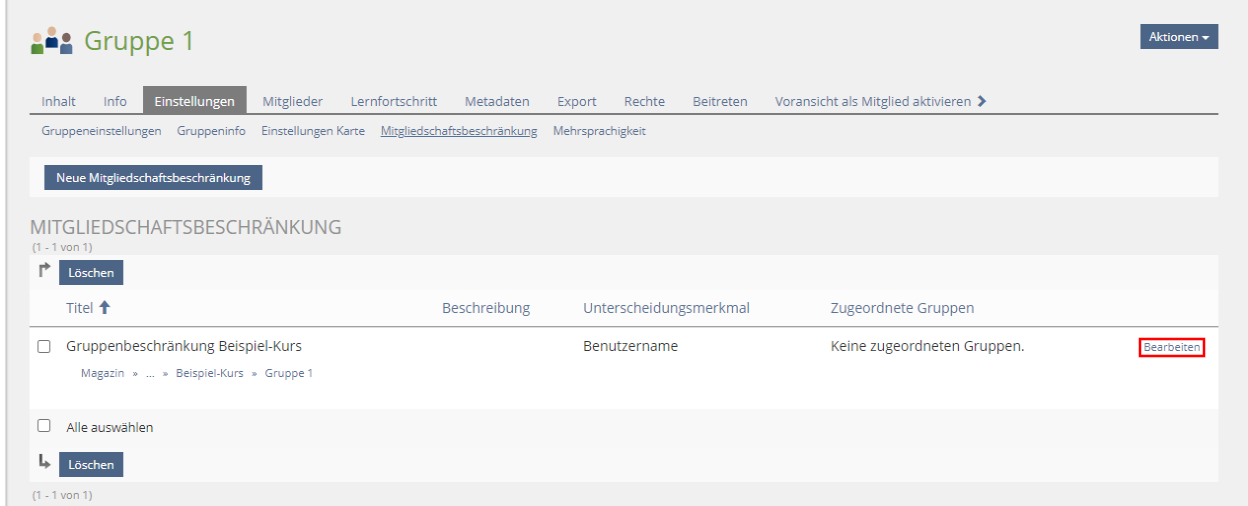Click the Titel sort arrow icon
The image size is (1248, 506).
tap(104, 308)
